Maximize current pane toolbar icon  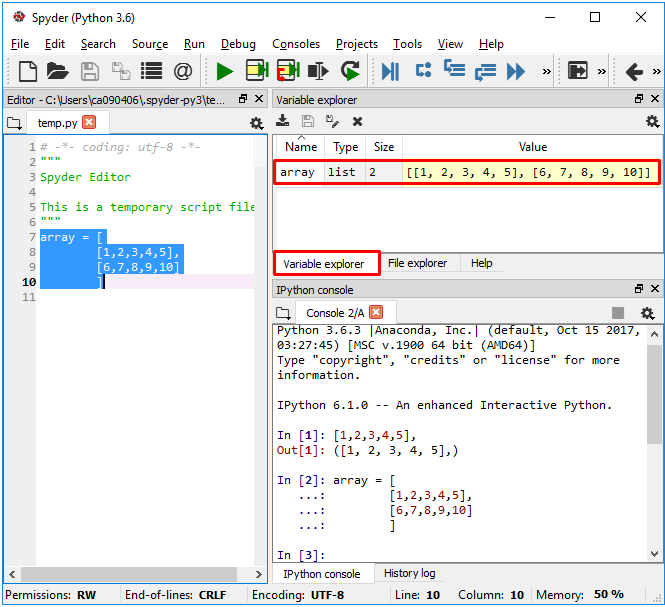click(x=578, y=70)
